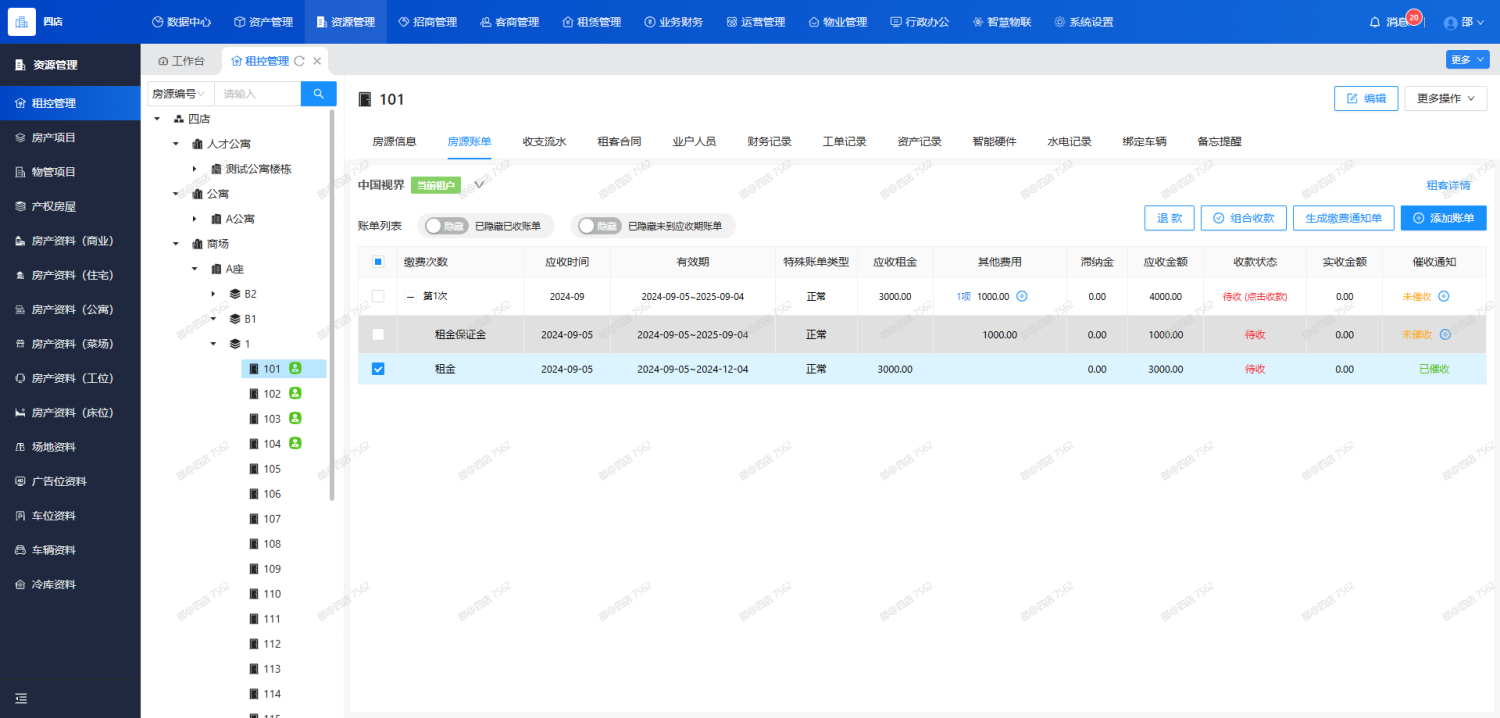Image resolution: width=1500 pixels, height=718 pixels.
Task: Open the 更多操作 dropdown
Action: (x=1446, y=98)
